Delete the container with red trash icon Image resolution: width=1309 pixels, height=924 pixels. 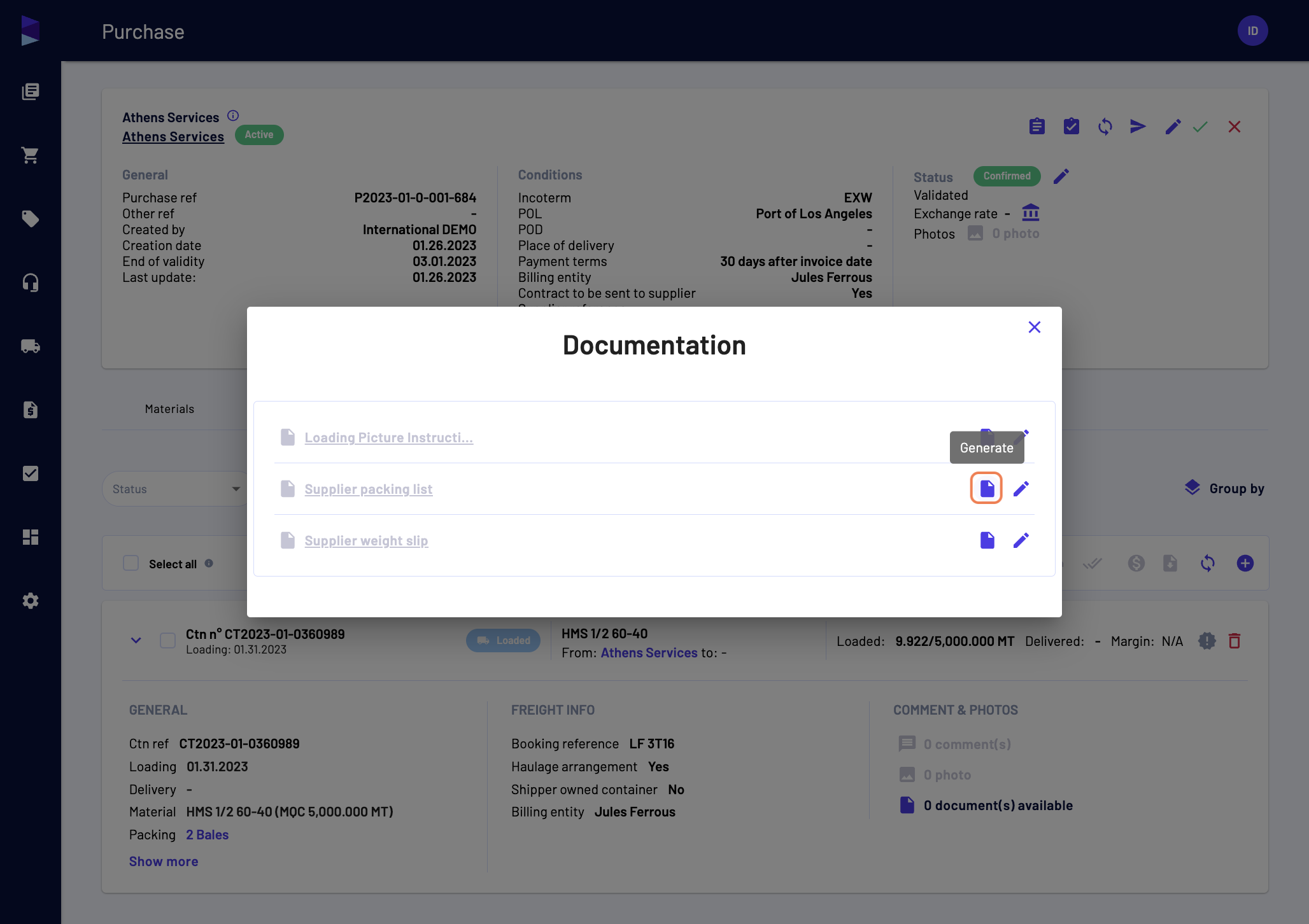[x=1234, y=640]
